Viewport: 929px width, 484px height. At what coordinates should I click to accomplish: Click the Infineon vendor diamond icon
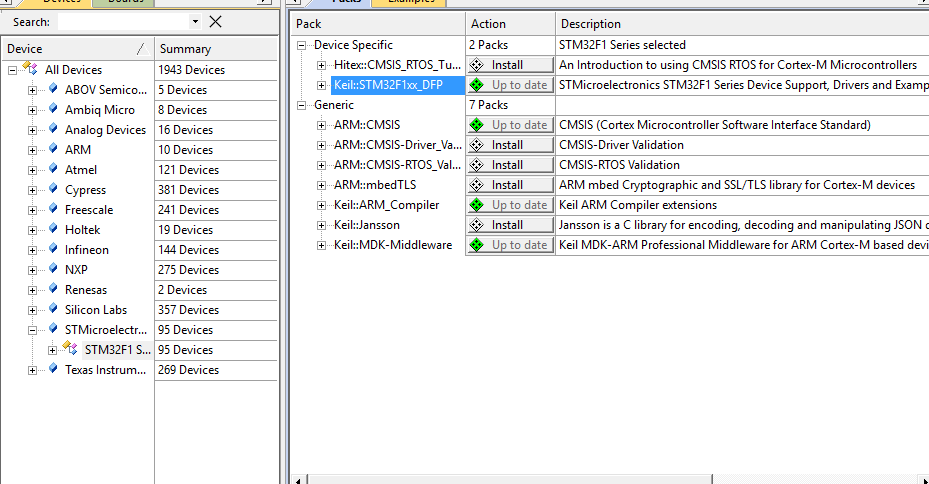[x=53, y=249]
